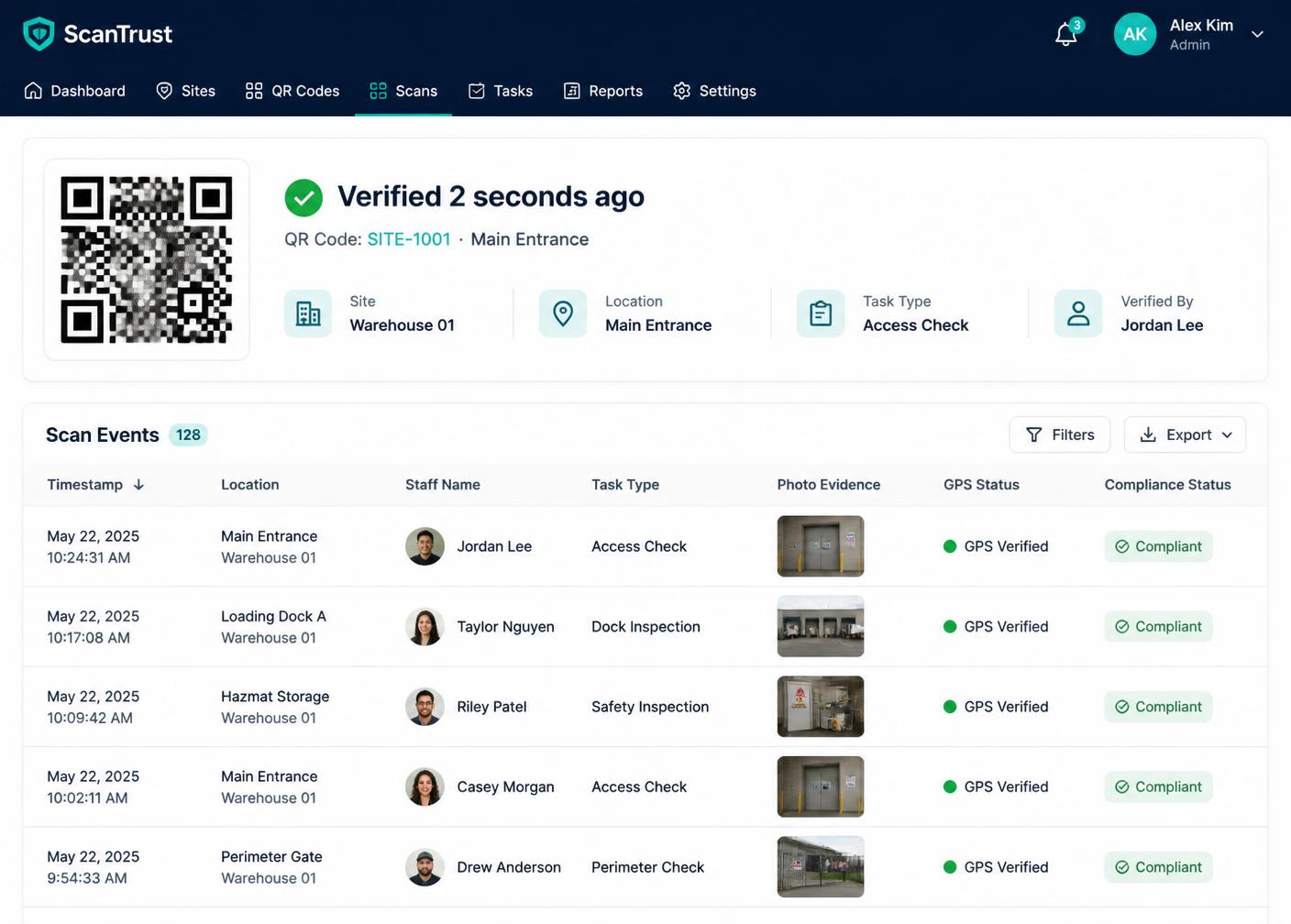The height and width of the screenshot is (924, 1291).
Task: Click the Safety Inspection task type cell
Action: 650,707
